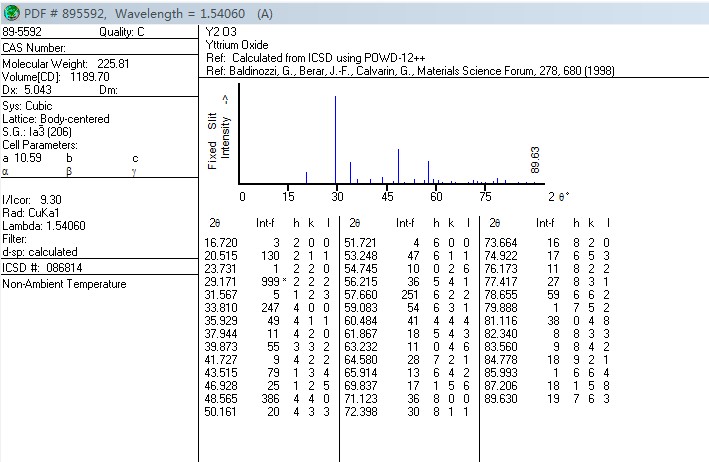
Task: Click the I/Icor value 9.30
Action: coord(51,200)
